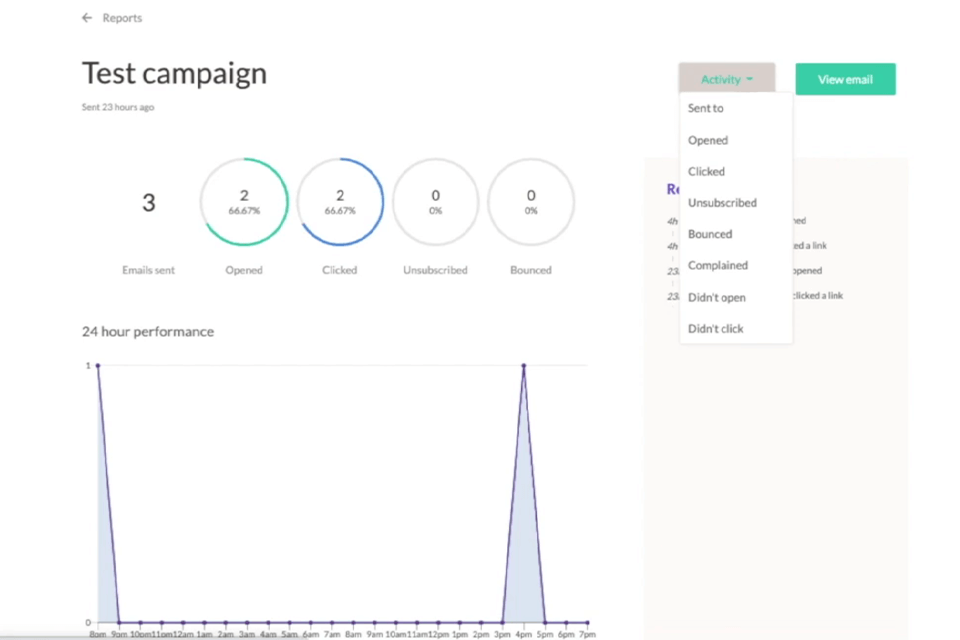Click the emails sent count 3
The width and height of the screenshot is (960, 640).
(x=149, y=203)
